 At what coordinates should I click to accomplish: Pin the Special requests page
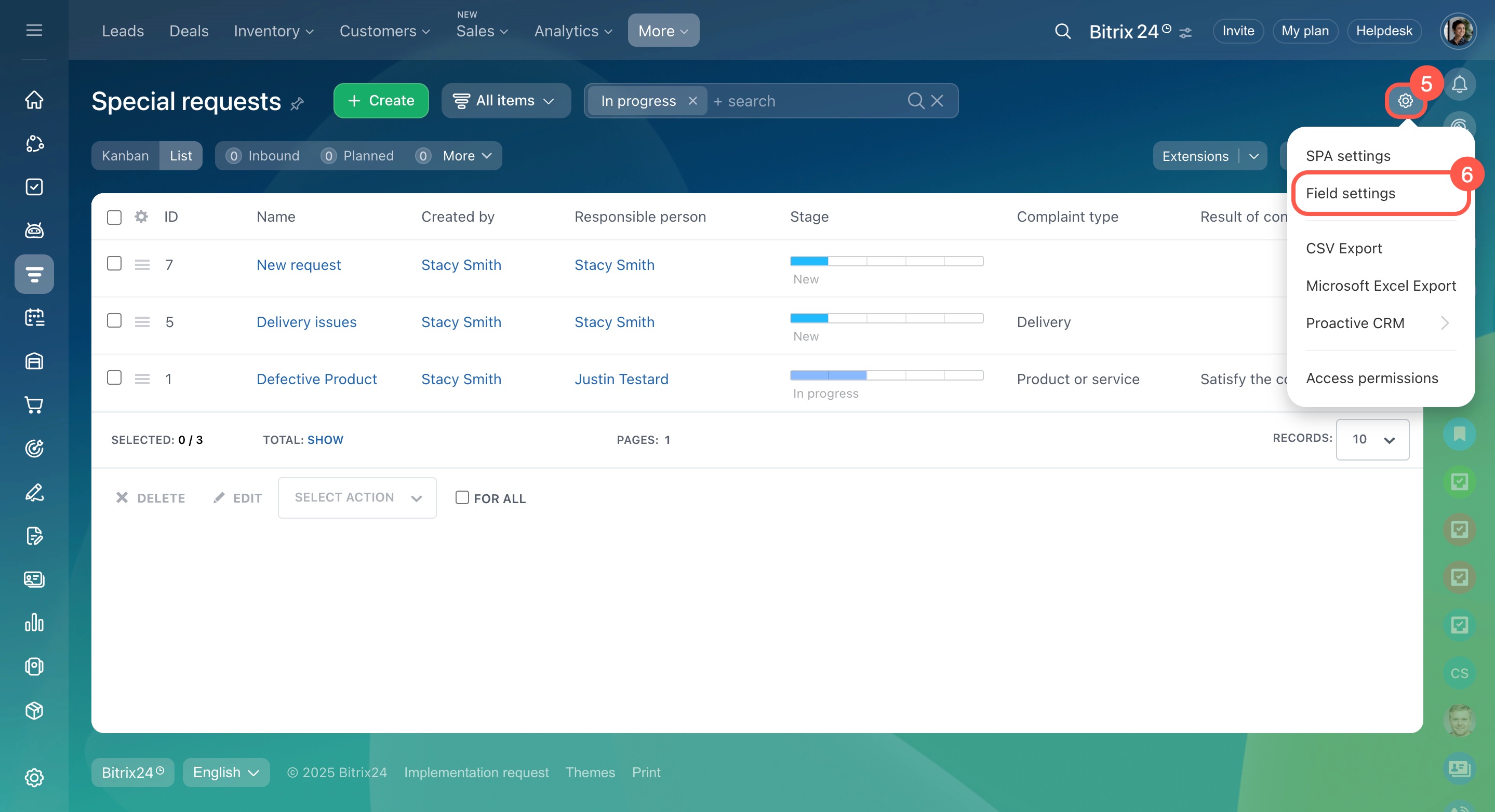(297, 104)
